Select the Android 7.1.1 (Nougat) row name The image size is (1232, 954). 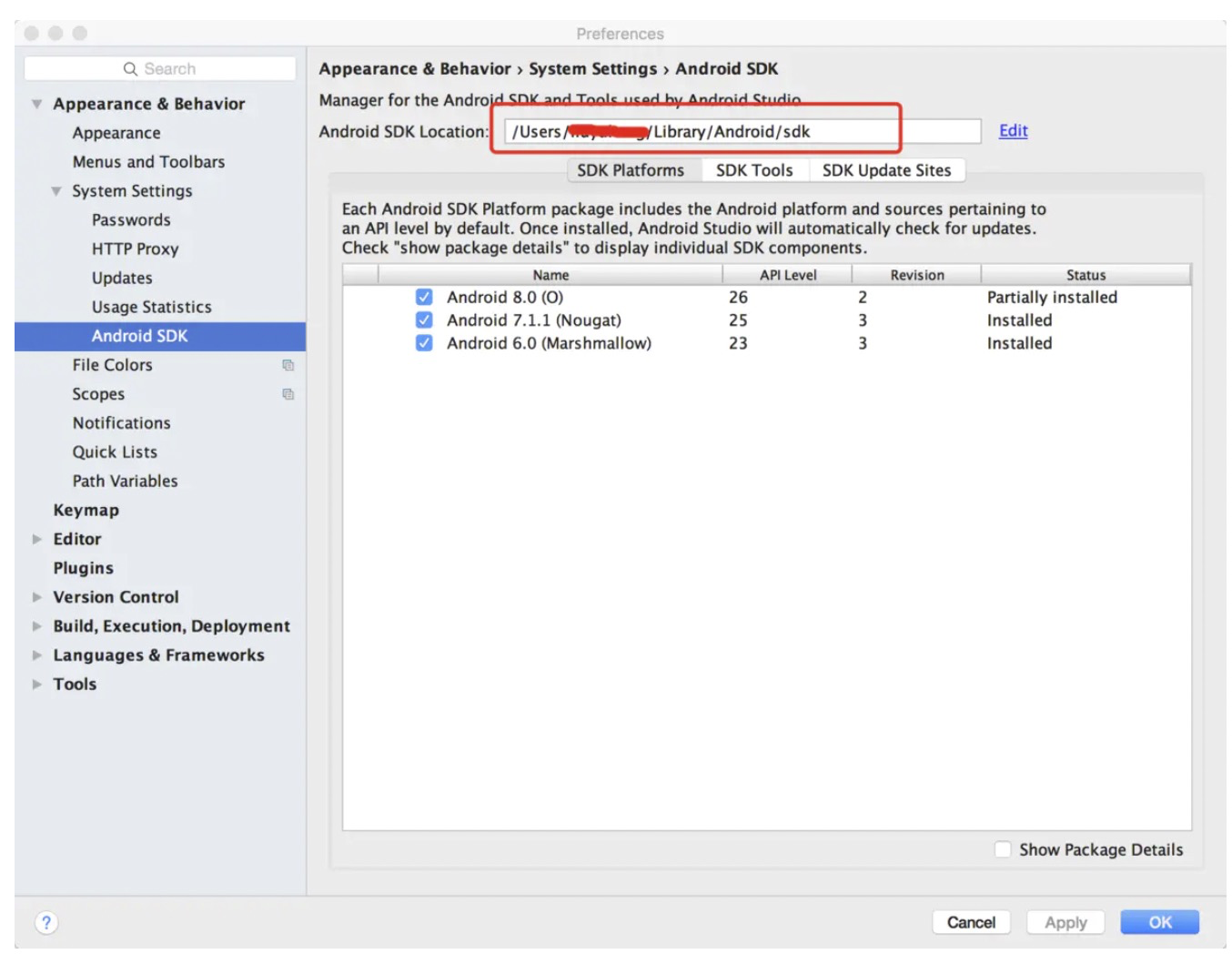[x=534, y=320]
